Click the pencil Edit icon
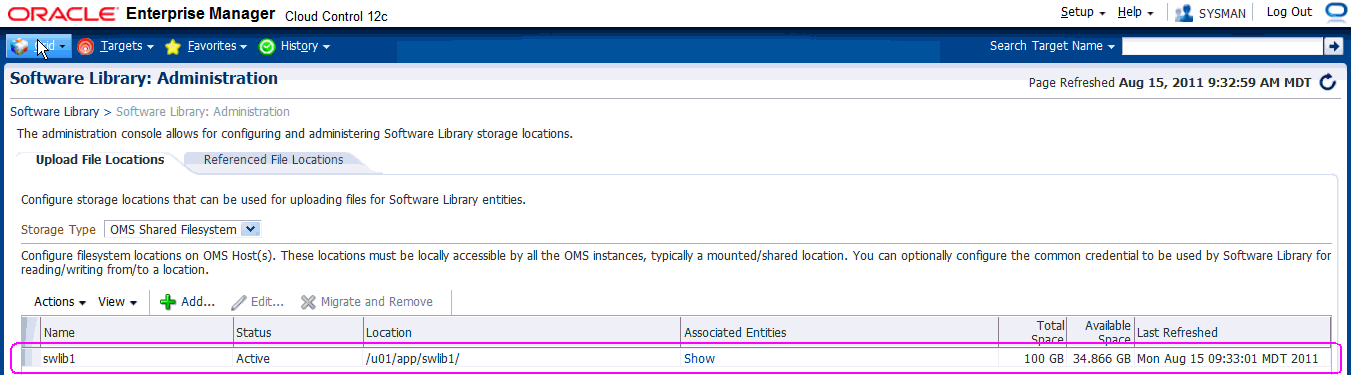Image resolution: width=1351 pixels, height=375 pixels. [238, 302]
